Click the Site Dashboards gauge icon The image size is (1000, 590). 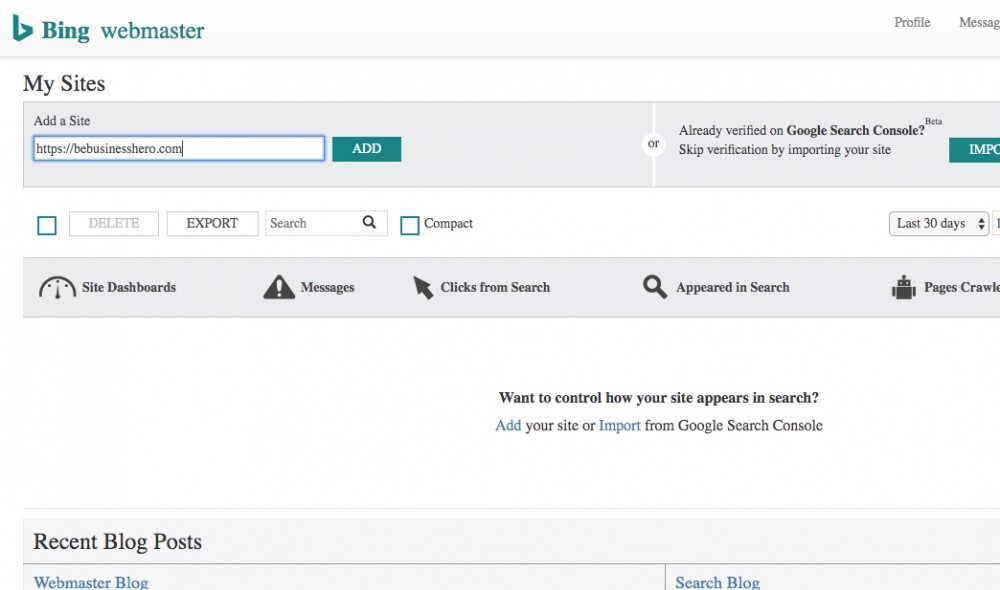tap(57, 288)
